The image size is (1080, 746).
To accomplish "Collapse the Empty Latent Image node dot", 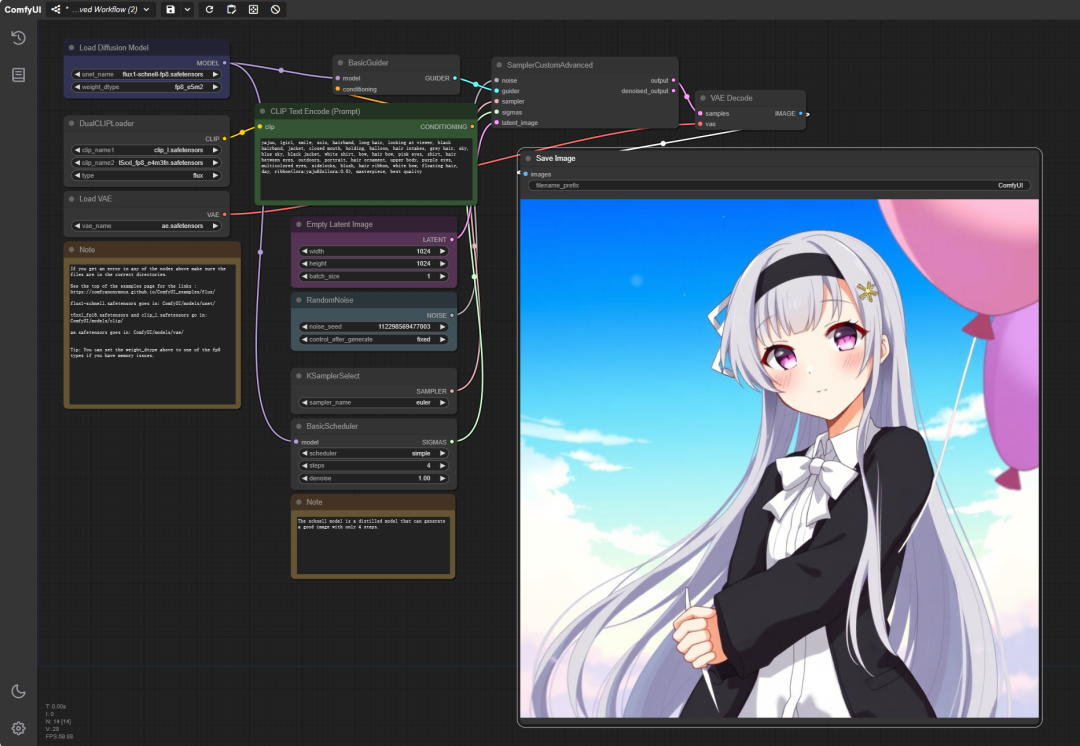I will (299, 224).
